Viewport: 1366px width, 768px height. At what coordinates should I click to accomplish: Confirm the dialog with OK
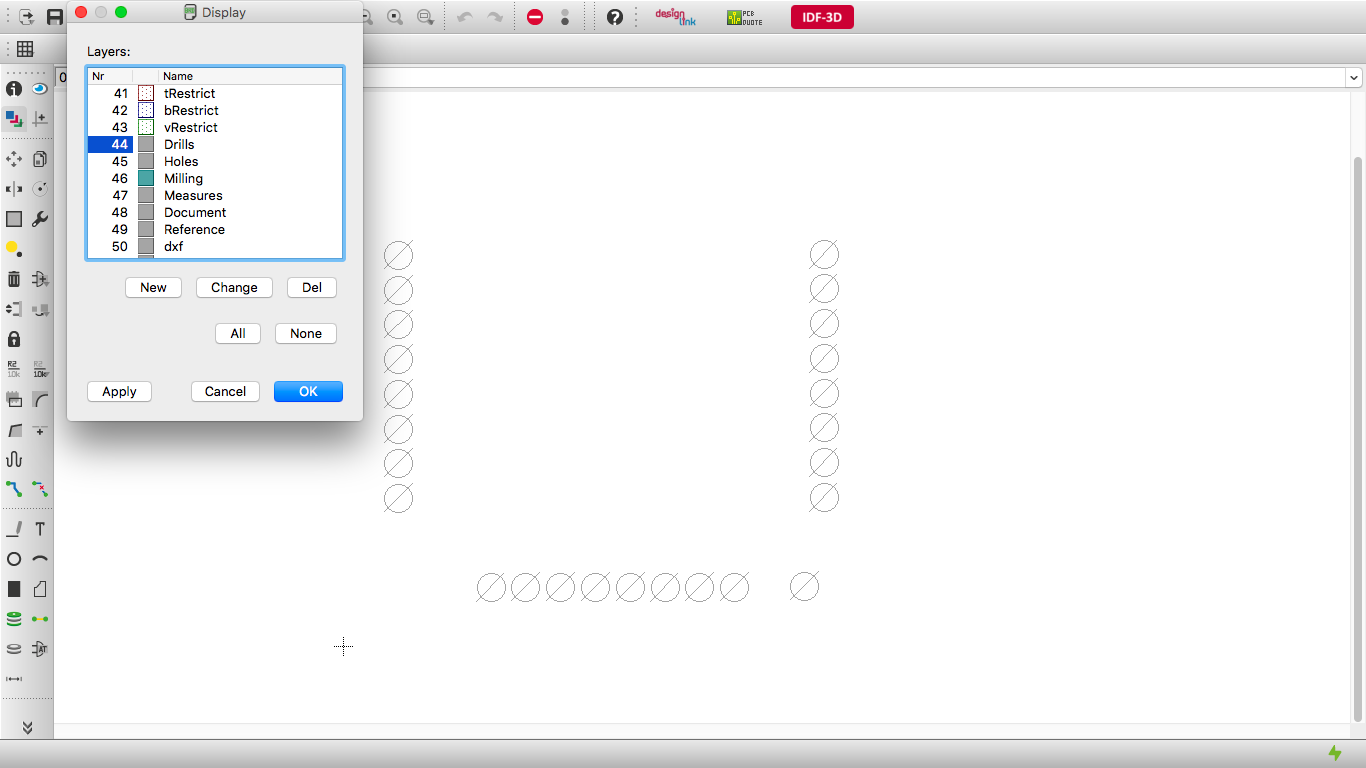click(308, 391)
